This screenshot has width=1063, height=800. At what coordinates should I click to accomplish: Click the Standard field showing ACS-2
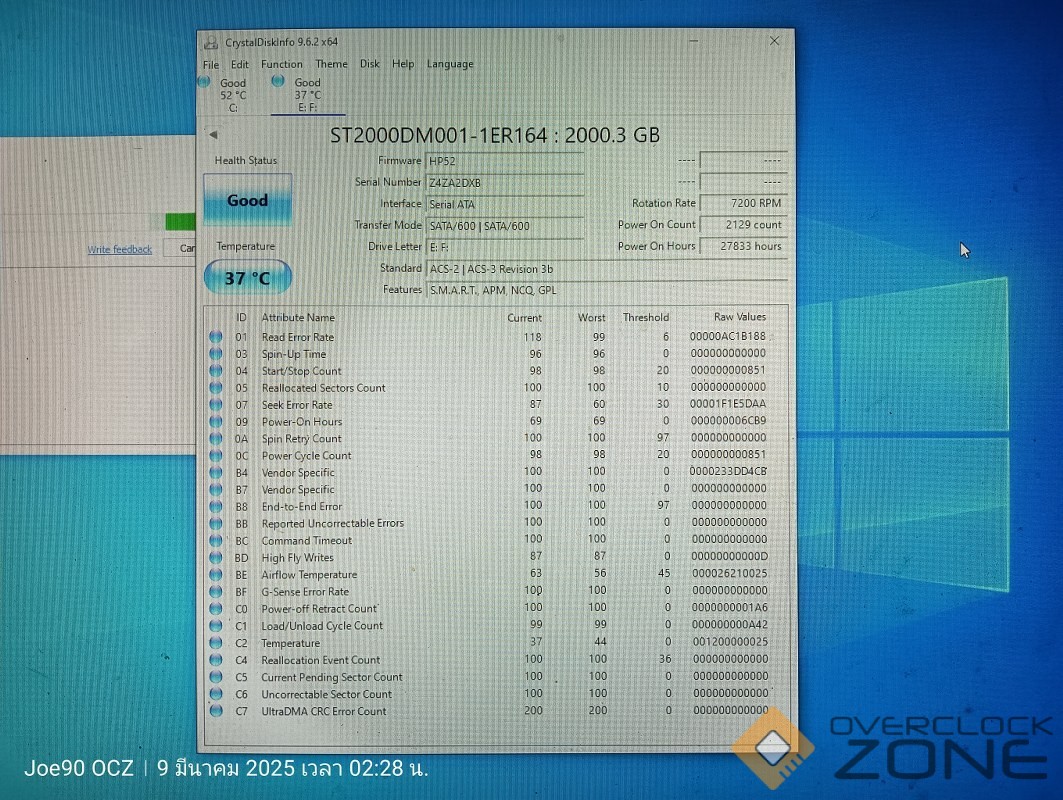point(607,269)
